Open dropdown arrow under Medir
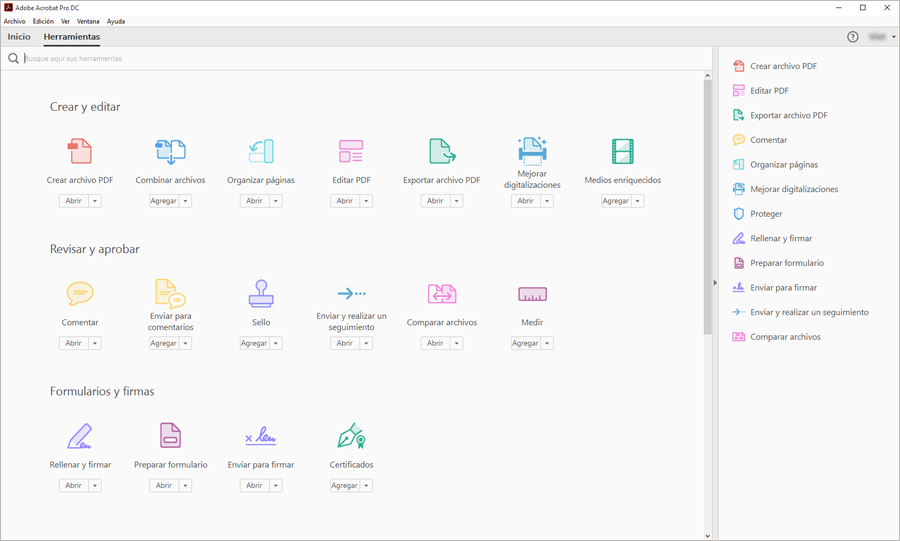Screen dimensions: 900x541 click(547, 343)
